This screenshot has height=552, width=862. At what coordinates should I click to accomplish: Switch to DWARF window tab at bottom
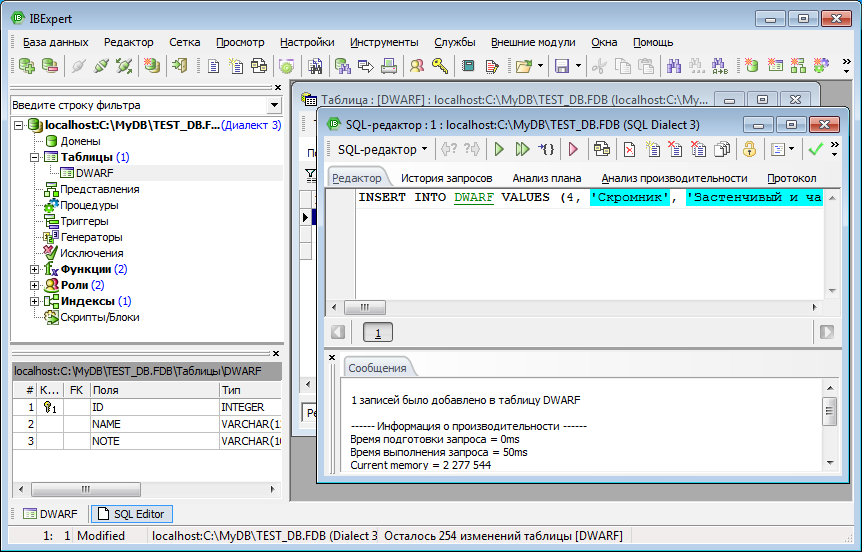pos(50,514)
